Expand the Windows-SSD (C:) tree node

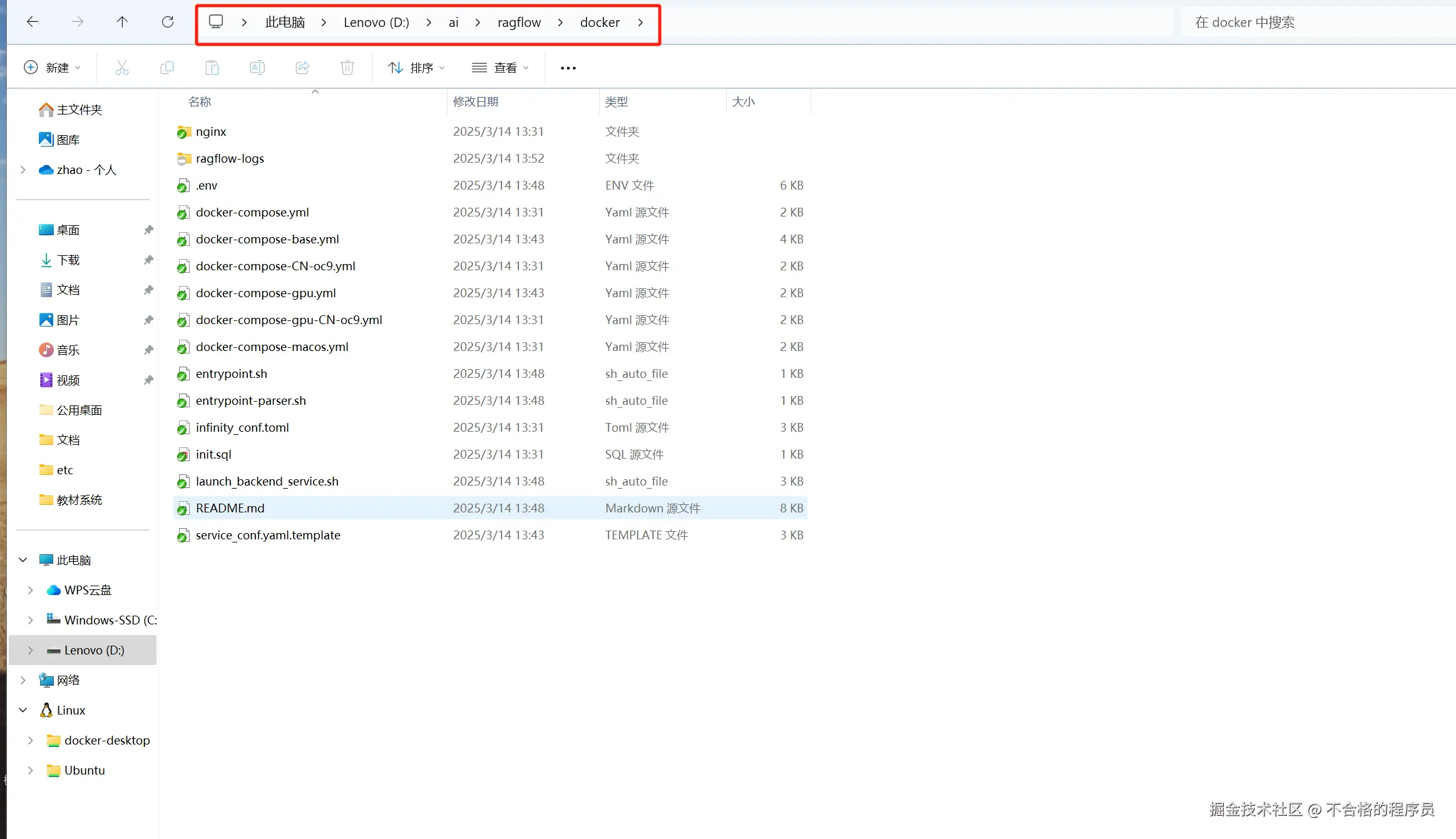point(31,620)
